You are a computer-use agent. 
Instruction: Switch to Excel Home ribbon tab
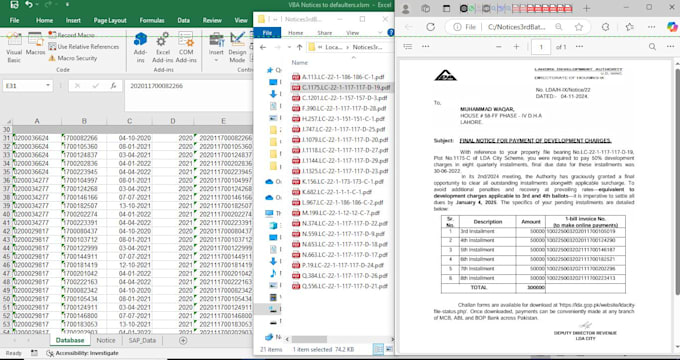(44, 20)
